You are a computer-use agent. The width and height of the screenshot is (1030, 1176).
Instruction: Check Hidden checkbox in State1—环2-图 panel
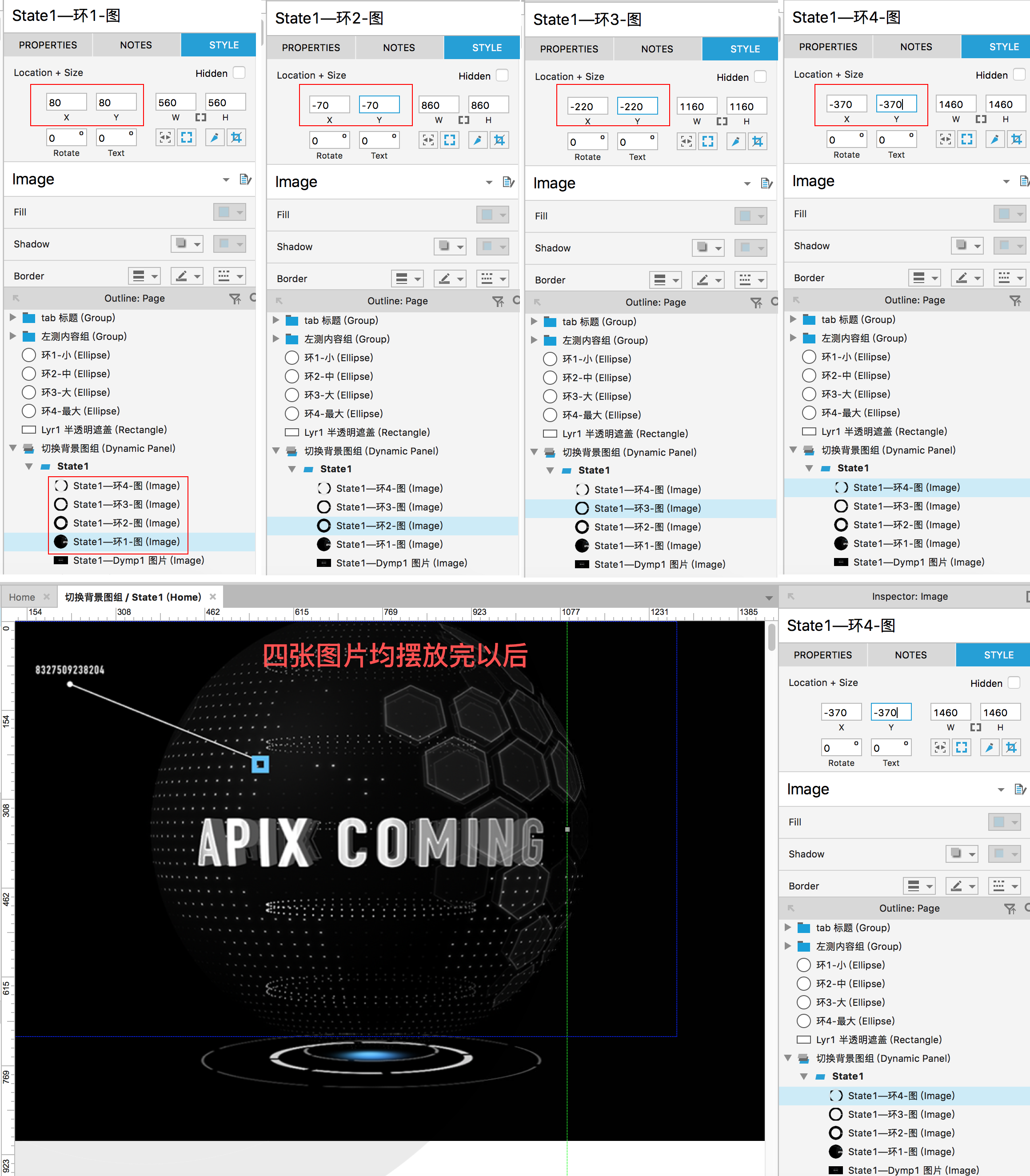tap(503, 75)
